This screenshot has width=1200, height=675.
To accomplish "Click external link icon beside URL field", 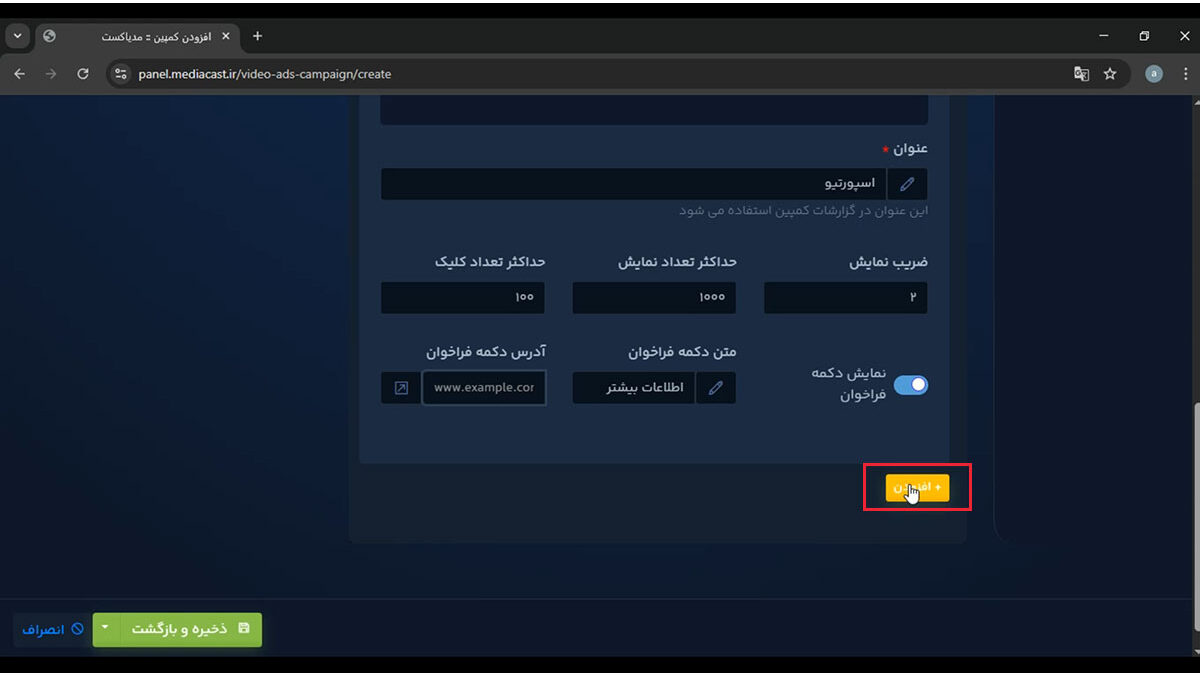I will pyautogui.click(x=401, y=388).
